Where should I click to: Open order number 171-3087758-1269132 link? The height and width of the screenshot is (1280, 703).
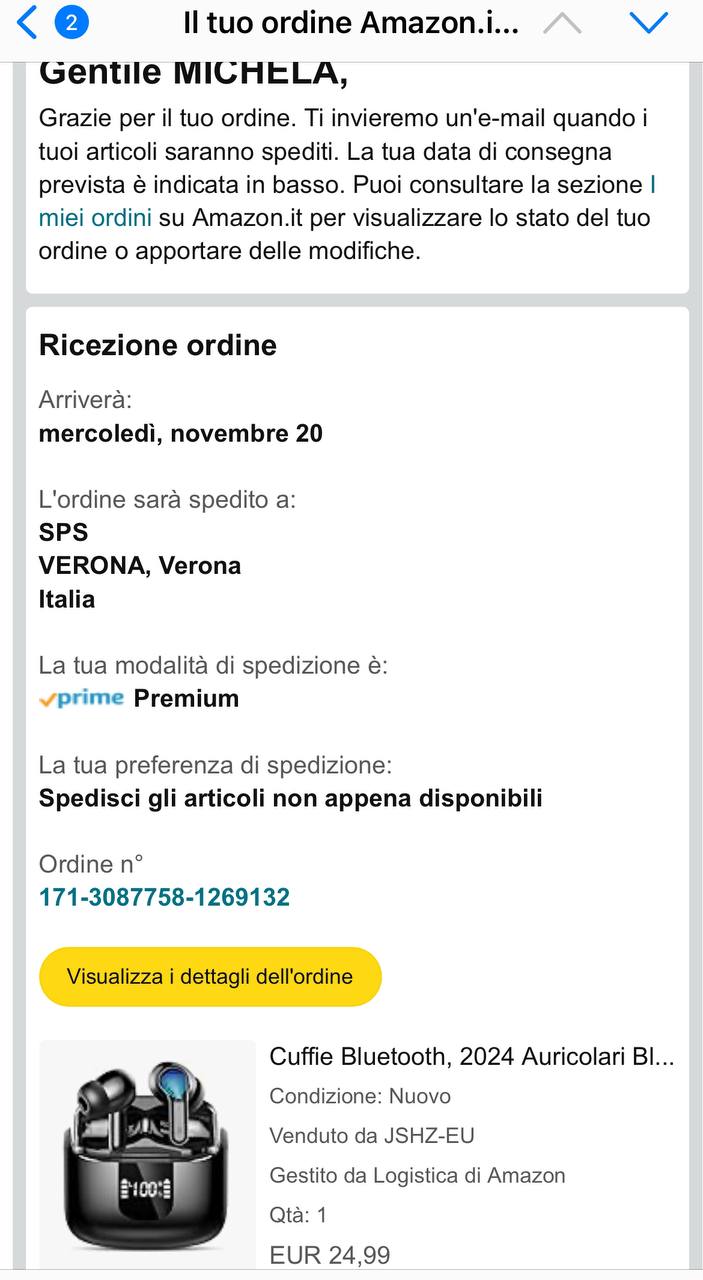[x=164, y=897]
